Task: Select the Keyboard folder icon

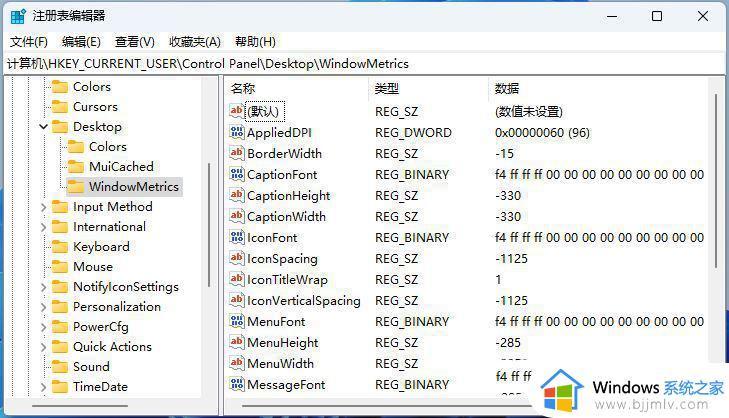Action: [60, 246]
